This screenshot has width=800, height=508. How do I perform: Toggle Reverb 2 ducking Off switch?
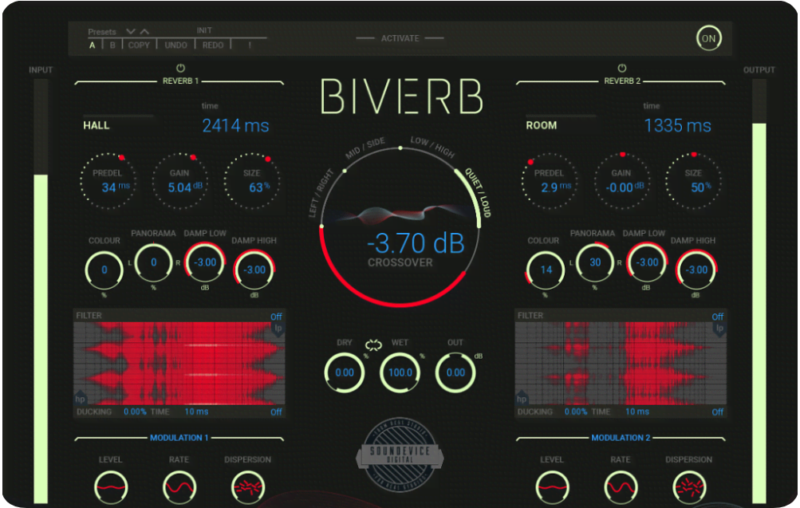pyautogui.click(x=718, y=412)
